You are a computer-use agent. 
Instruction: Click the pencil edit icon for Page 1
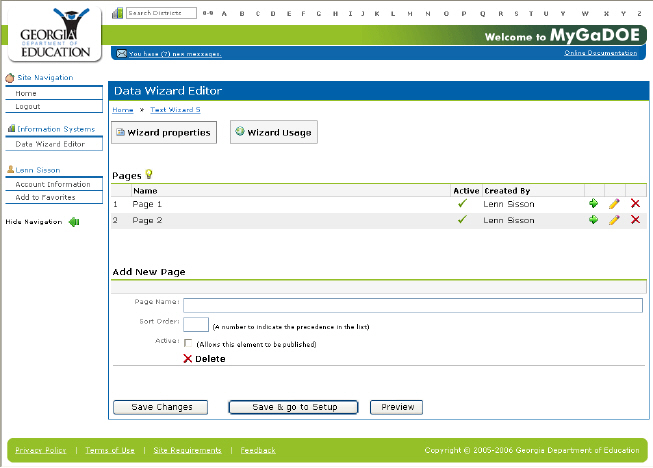614,204
